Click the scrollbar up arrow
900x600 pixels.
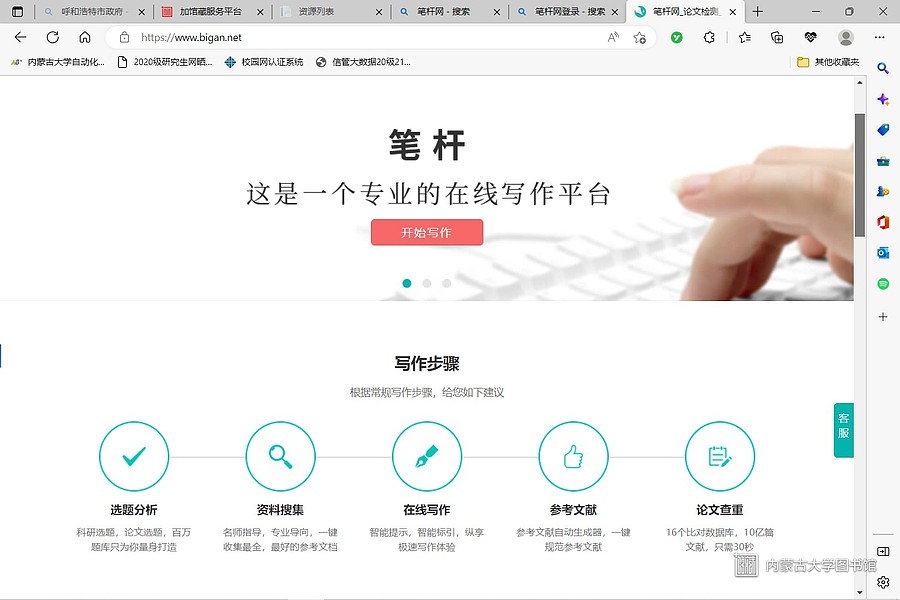[x=859, y=83]
